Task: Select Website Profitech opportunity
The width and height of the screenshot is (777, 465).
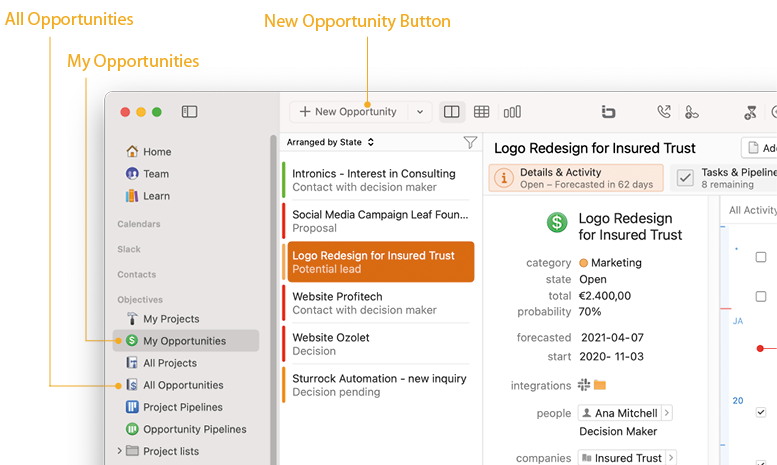Action: point(376,303)
